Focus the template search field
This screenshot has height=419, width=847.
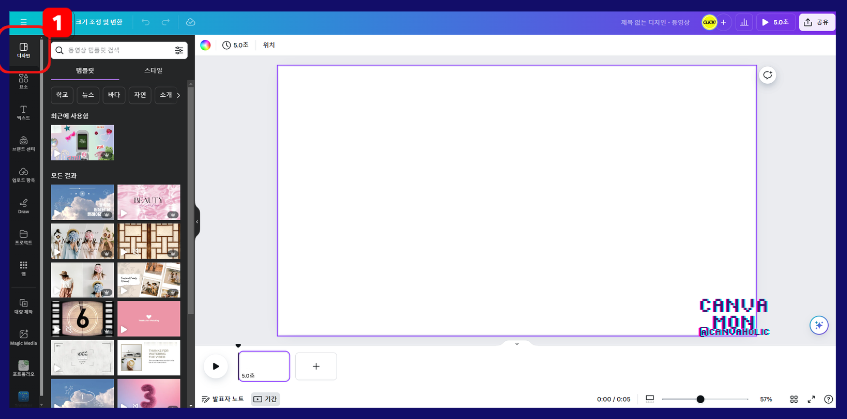(x=119, y=50)
